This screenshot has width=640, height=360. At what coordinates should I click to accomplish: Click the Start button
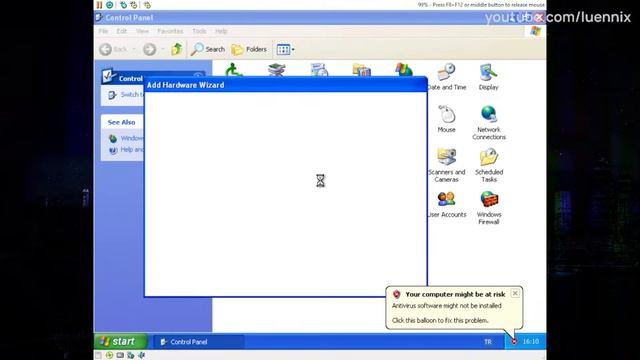pos(120,341)
